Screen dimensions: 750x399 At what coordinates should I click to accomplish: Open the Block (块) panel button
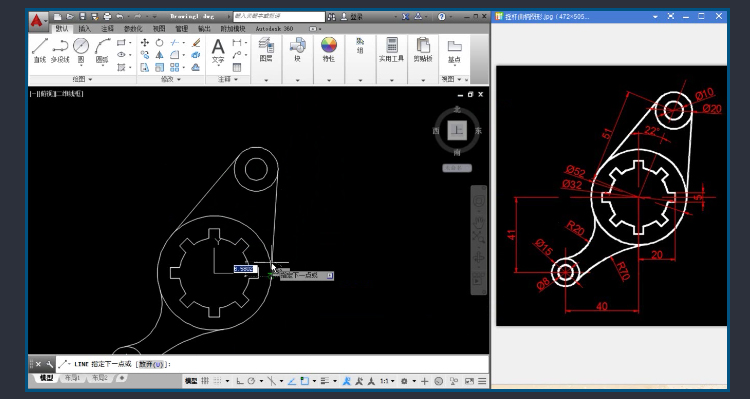click(298, 50)
